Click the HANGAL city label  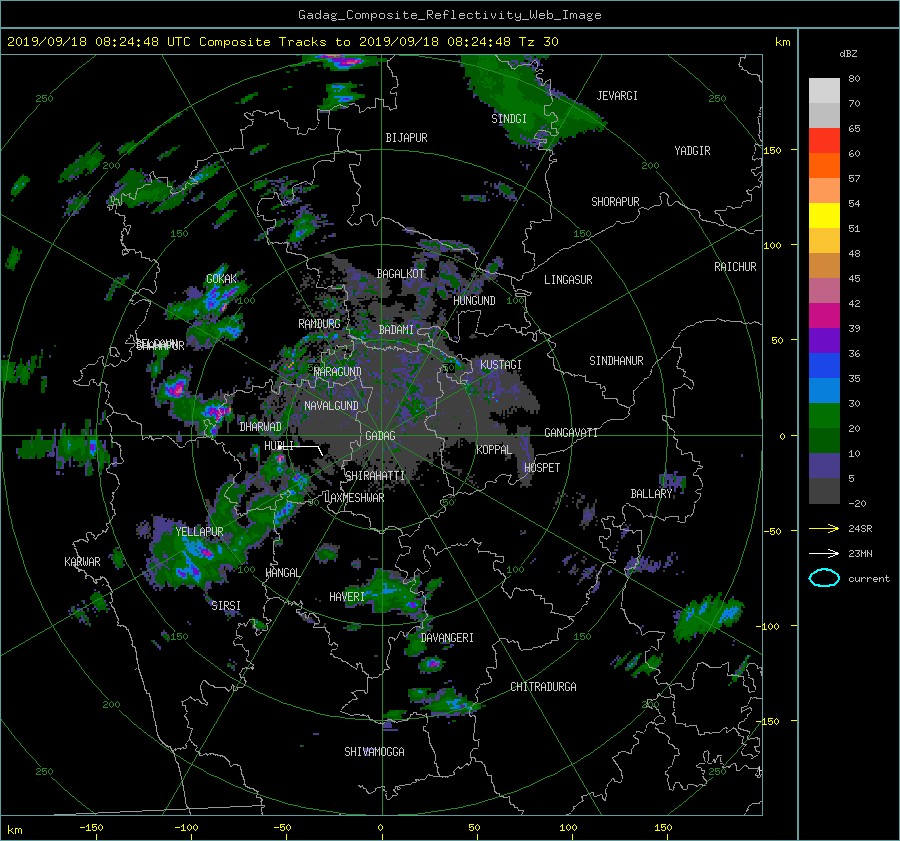click(x=283, y=573)
